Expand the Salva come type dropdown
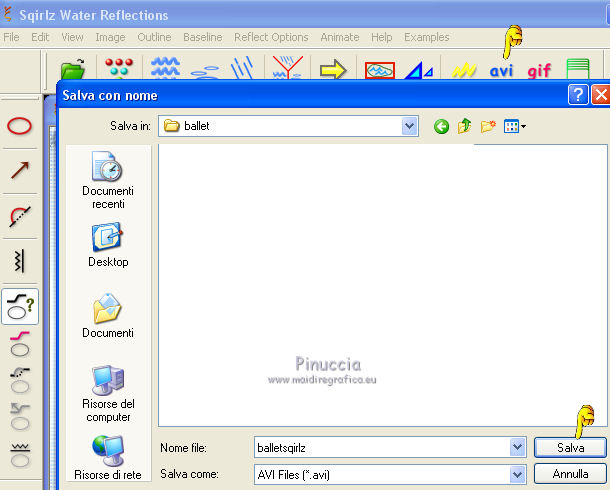Image resolution: width=610 pixels, height=490 pixels. (x=517, y=474)
